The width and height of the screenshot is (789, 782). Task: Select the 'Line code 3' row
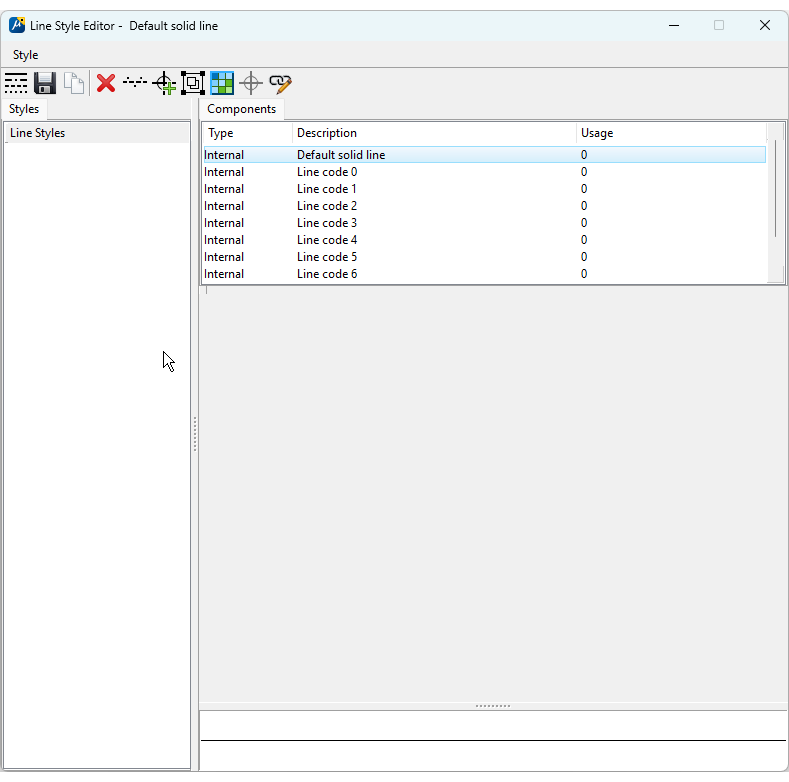coord(485,223)
